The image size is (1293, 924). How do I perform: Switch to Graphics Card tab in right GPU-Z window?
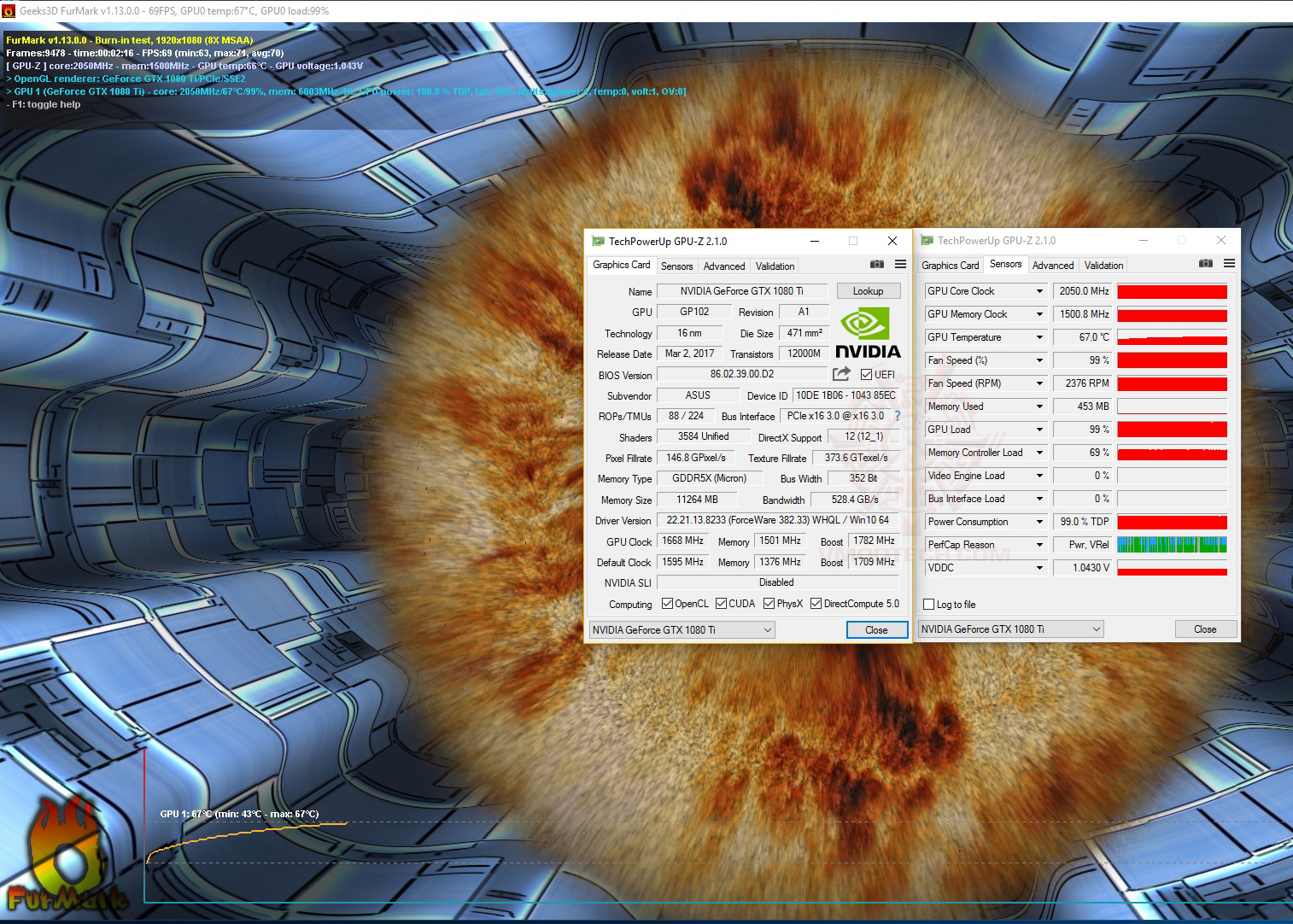[951, 266]
